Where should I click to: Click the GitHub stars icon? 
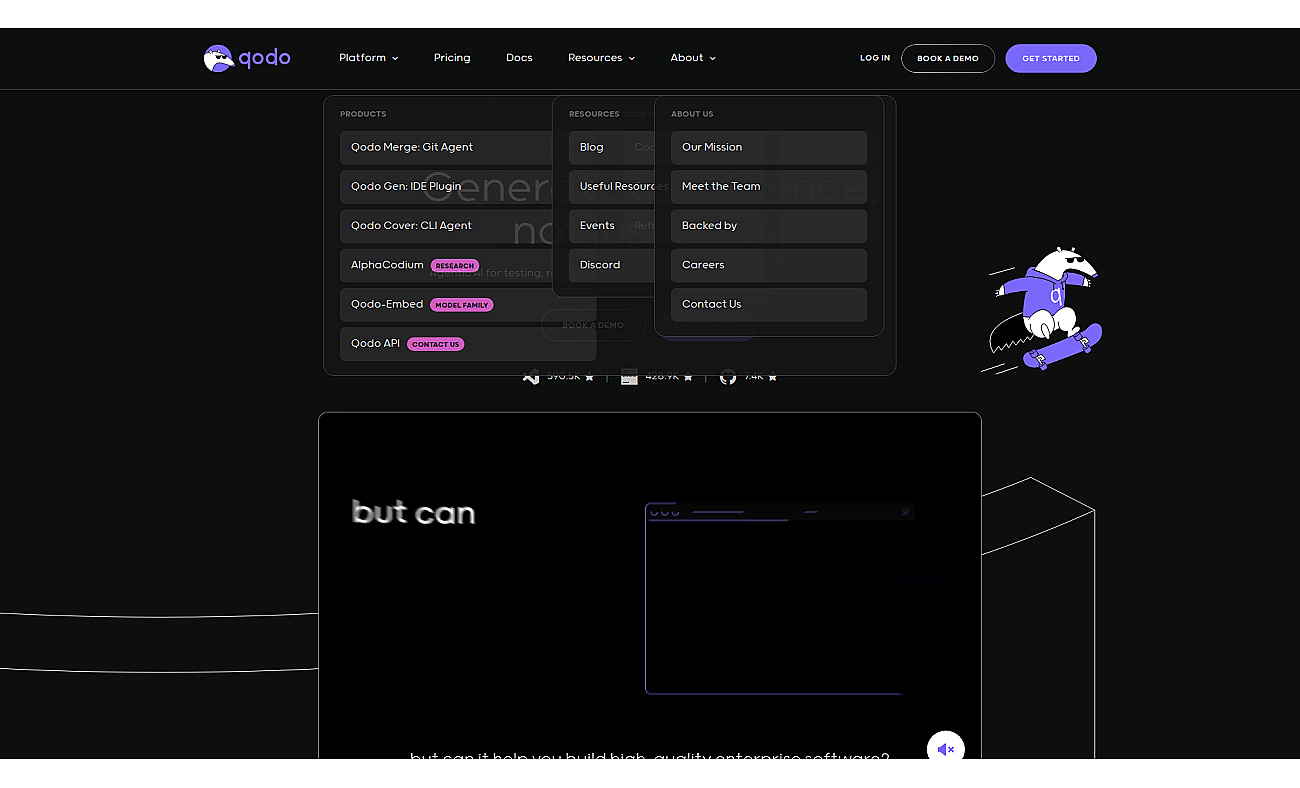pos(728,377)
